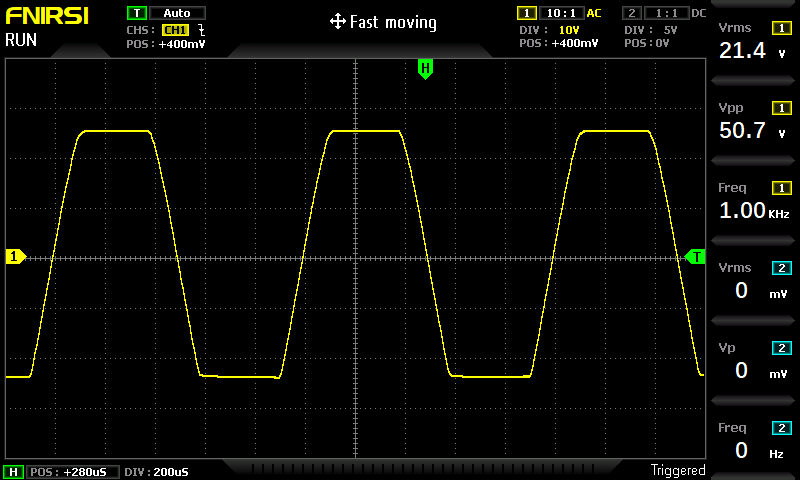
Task: Select the green H timebase badge
Action: tap(13, 472)
